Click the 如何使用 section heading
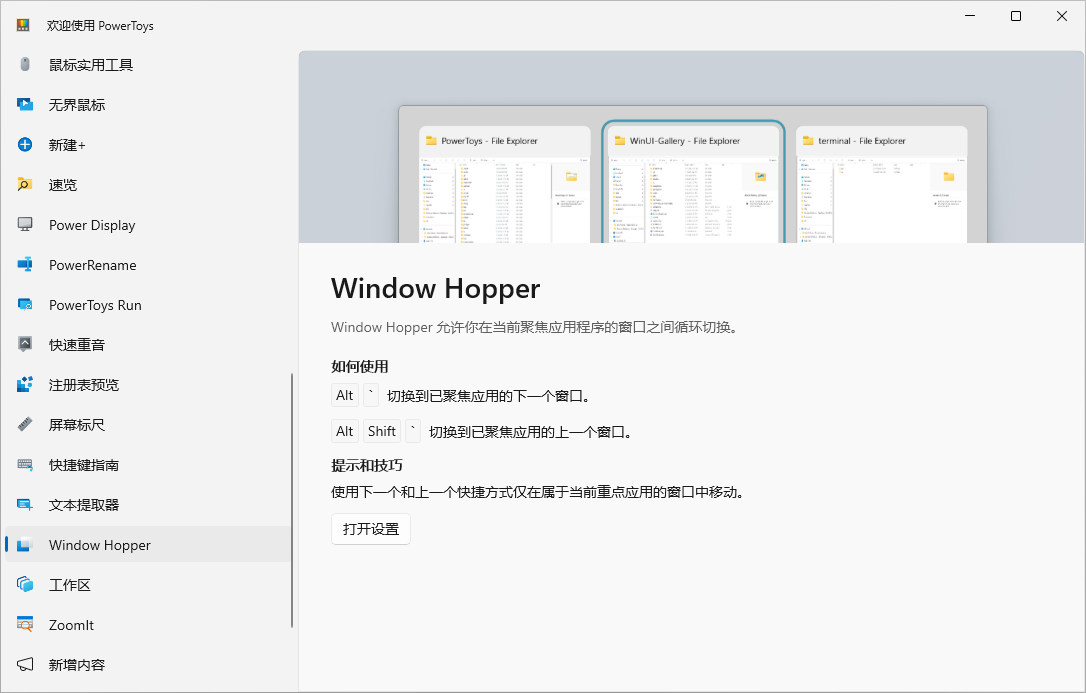This screenshot has height=693, width=1086. (359, 367)
